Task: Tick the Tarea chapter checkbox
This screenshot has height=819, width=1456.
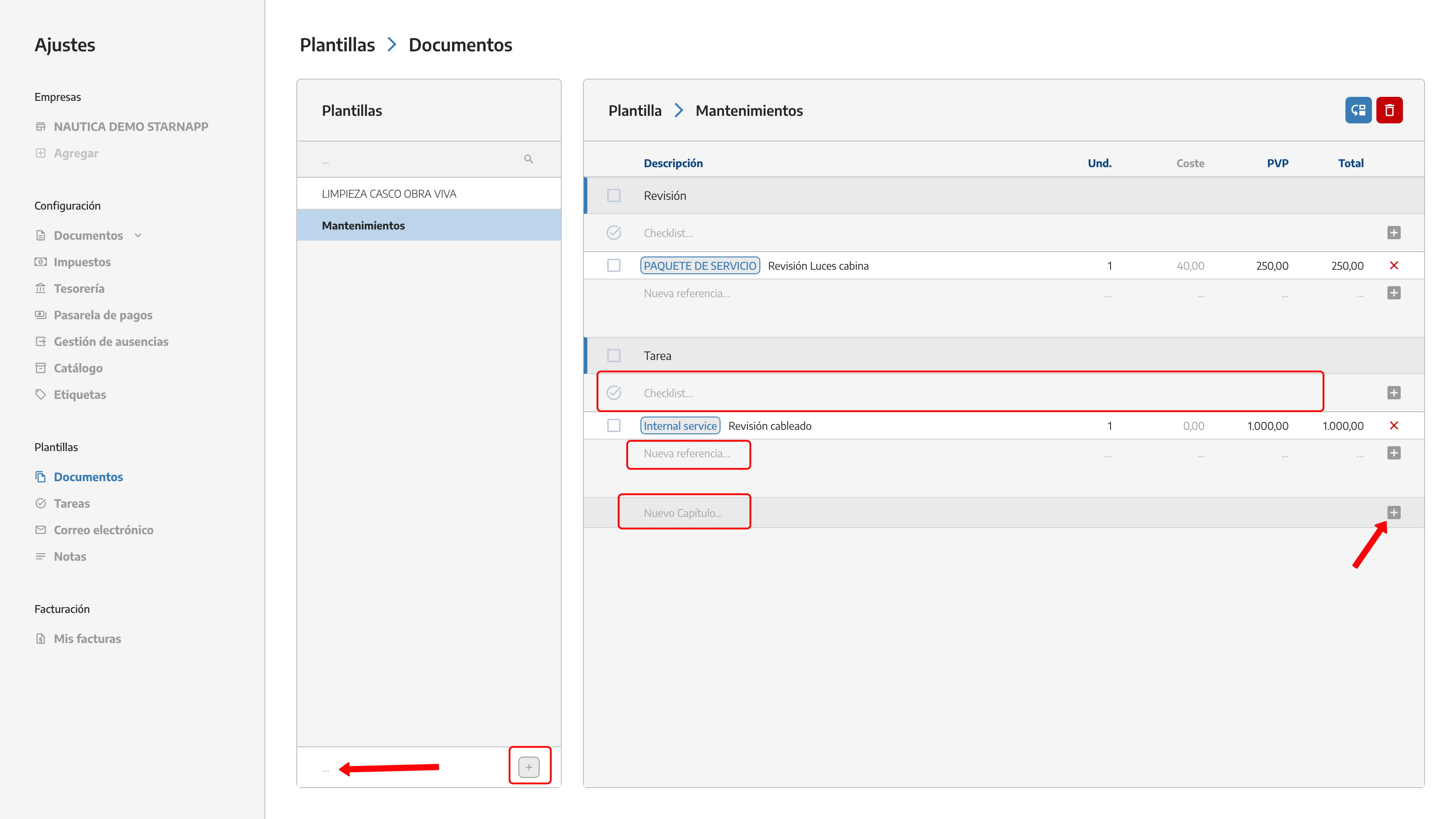Action: (614, 356)
